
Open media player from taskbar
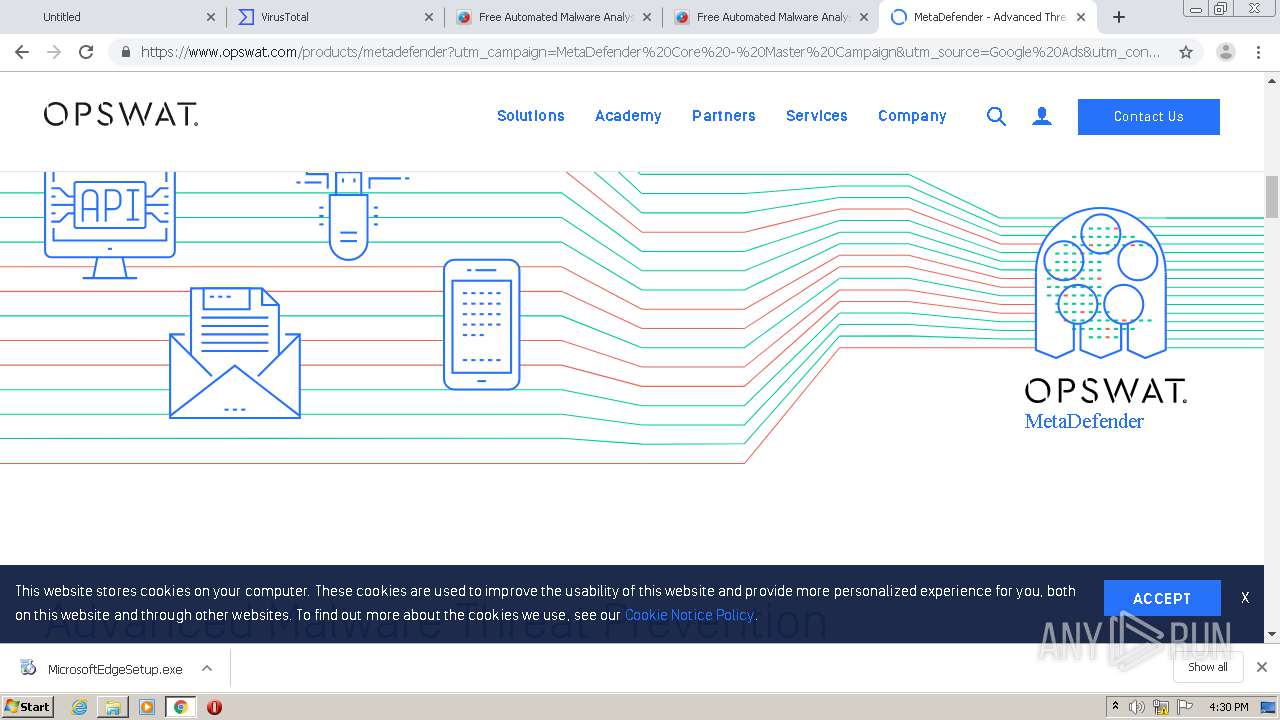[x=147, y=707]
